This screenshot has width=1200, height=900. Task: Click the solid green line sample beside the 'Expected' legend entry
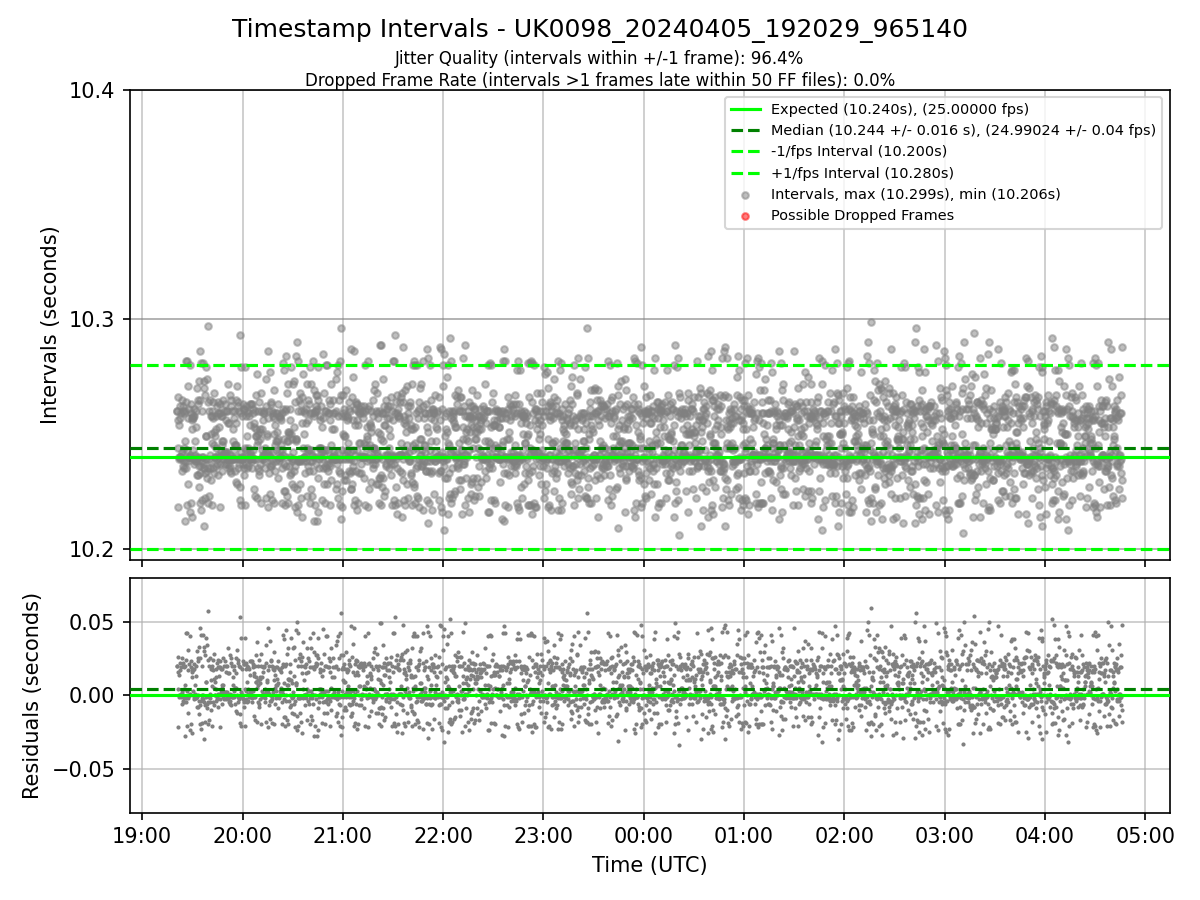click(746, 109)
